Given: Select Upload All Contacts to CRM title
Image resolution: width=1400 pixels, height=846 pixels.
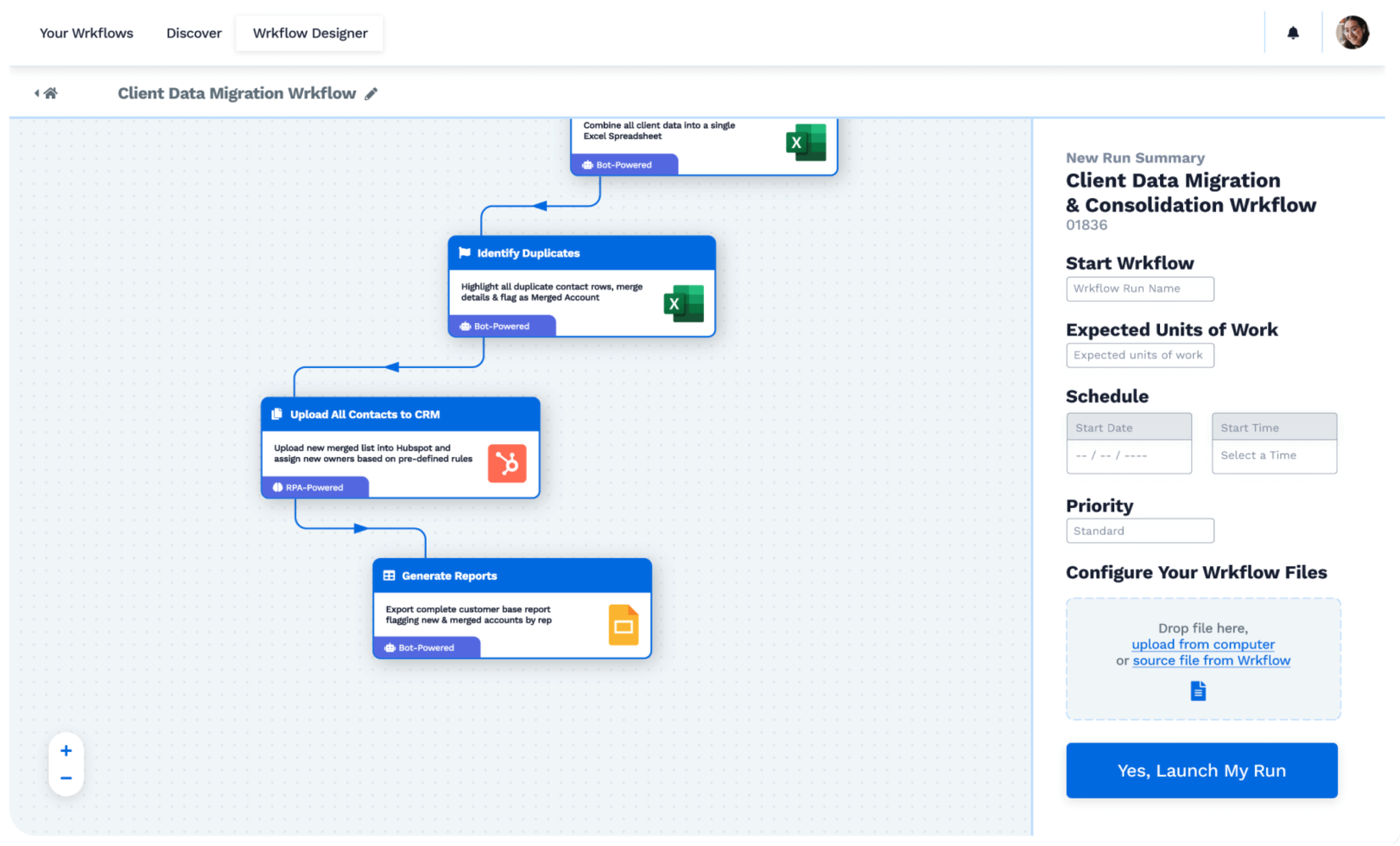Looking at the screenshot, I should tap(365, 415).
